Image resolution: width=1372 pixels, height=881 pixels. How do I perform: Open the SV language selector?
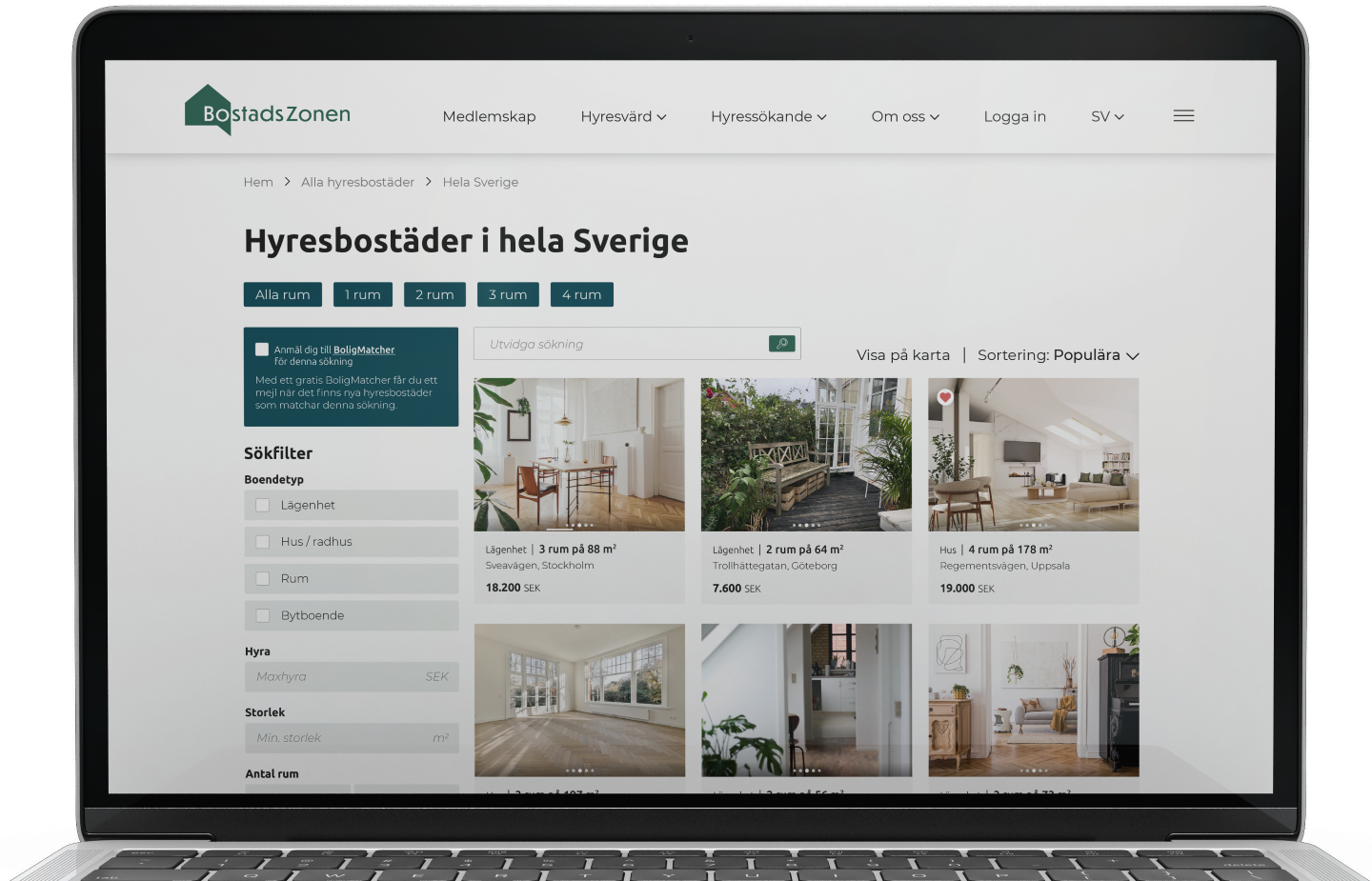click(1107, 116)
